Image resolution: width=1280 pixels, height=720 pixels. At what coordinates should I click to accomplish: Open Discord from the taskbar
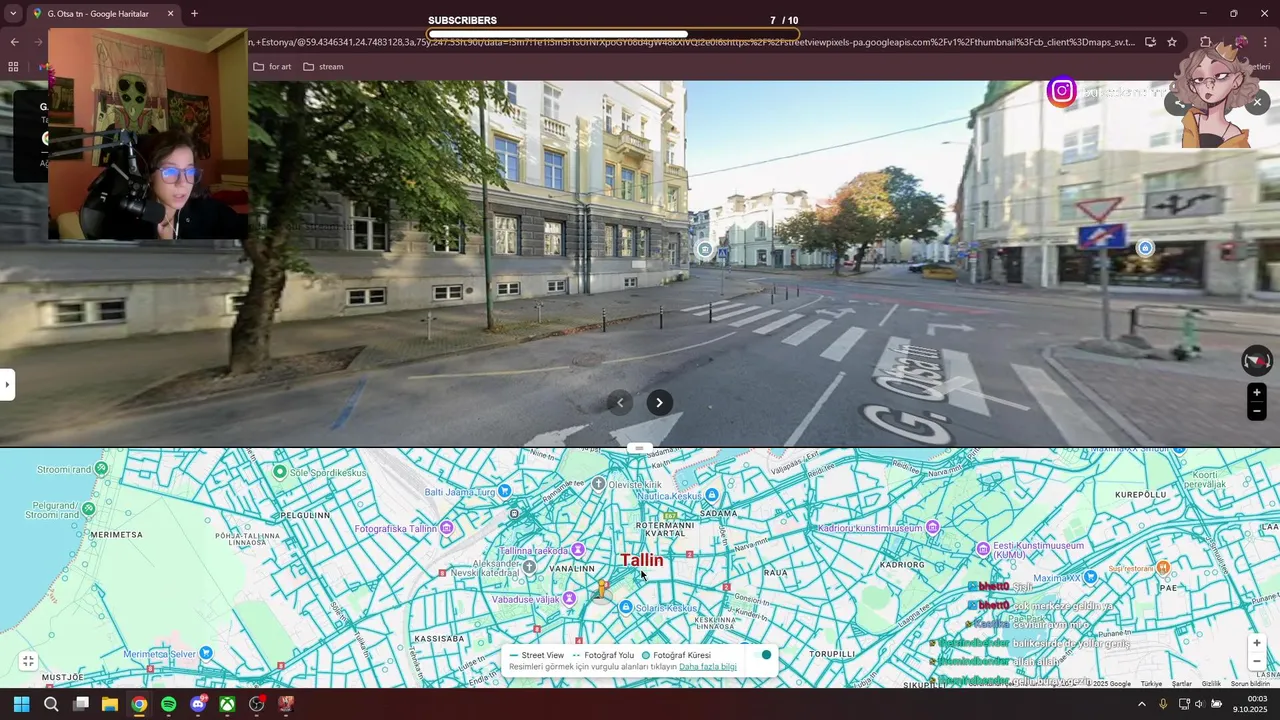[x=198, y=704]
